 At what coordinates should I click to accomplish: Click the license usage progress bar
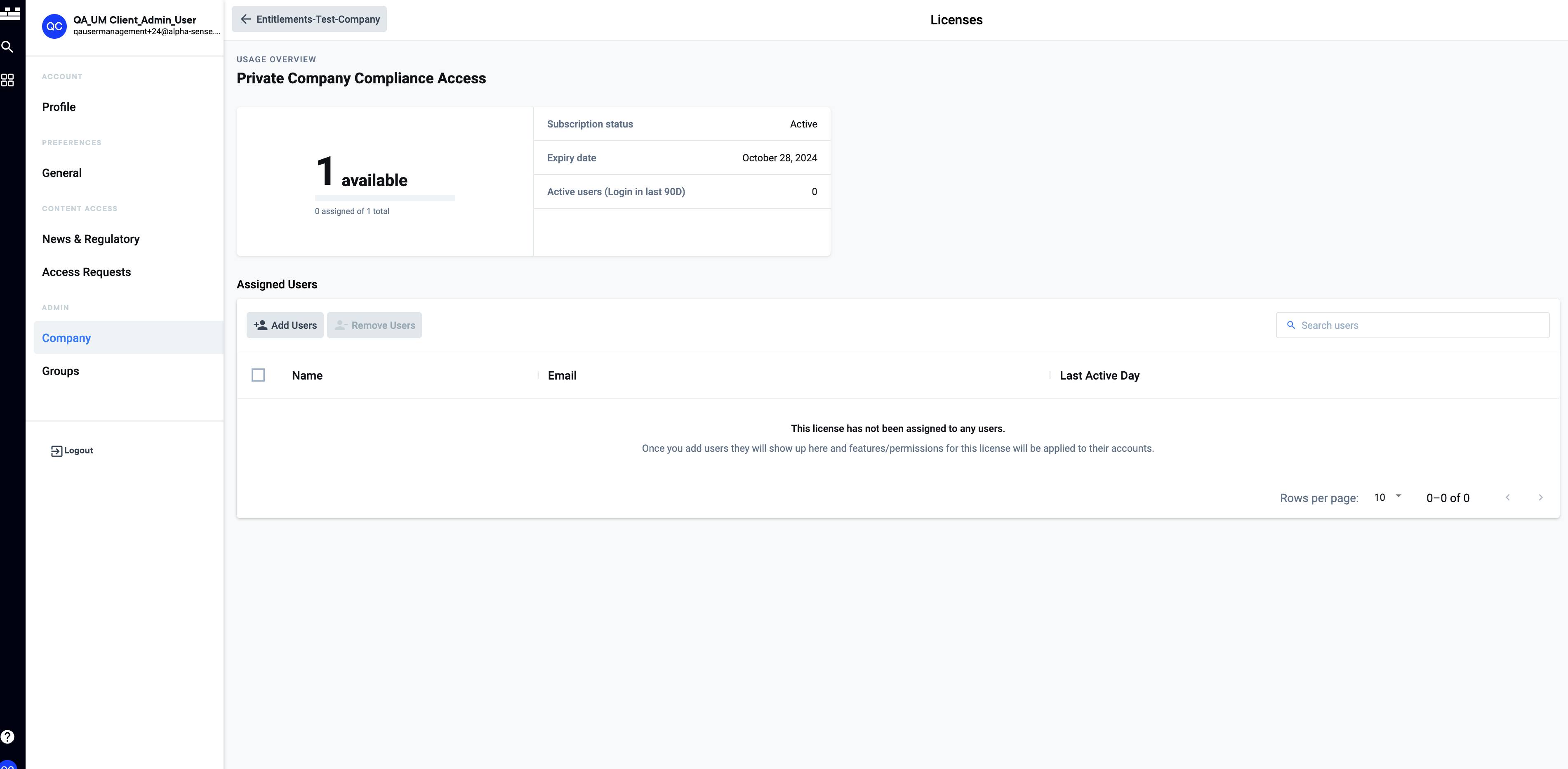pos(385,198)
